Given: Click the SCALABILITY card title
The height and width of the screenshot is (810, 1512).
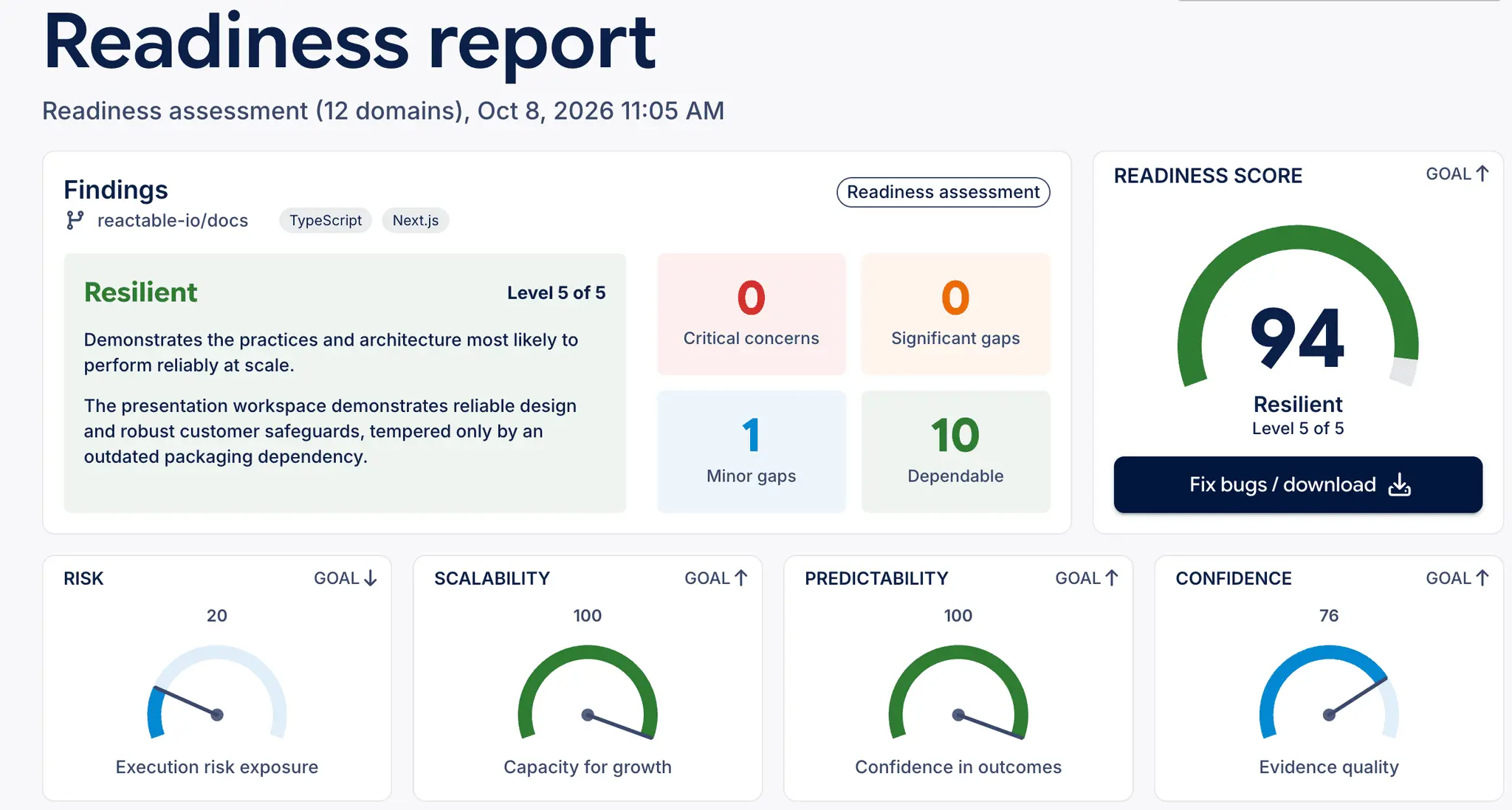Looking at the screenshot, I should tap(492, 579).
